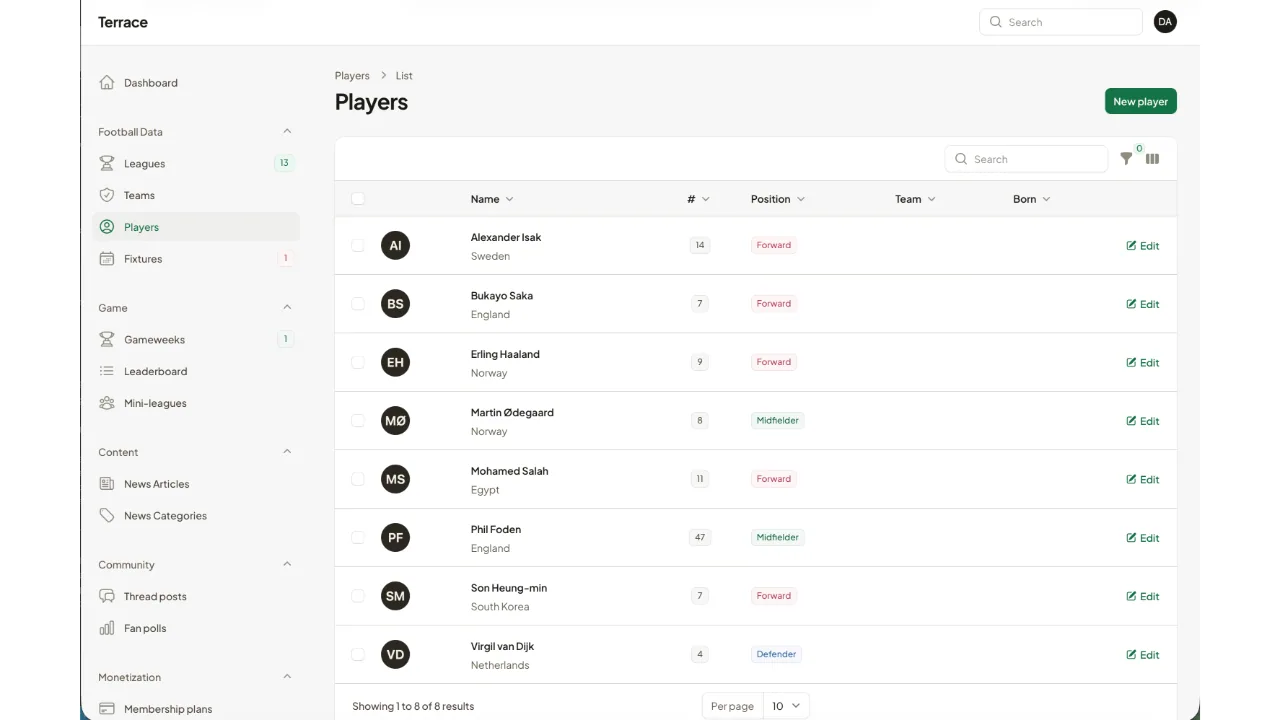The width and height of the screenshot is (1280, 720).
Task: Click the Mini-leagues group icon
Action: [x=107, y=403]
